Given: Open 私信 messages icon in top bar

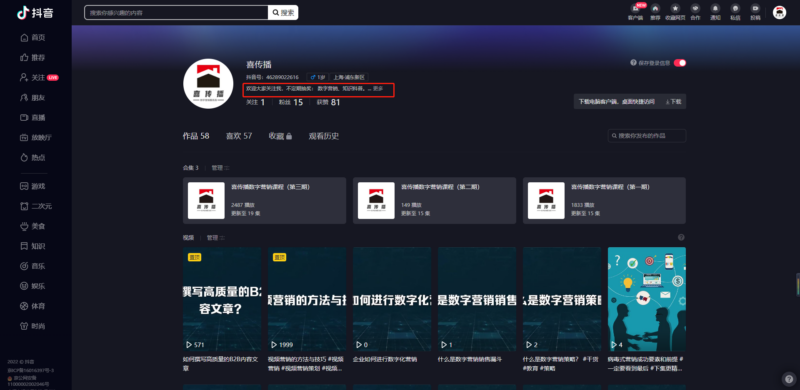Looking at the screenshot, I should click(735, 12).
